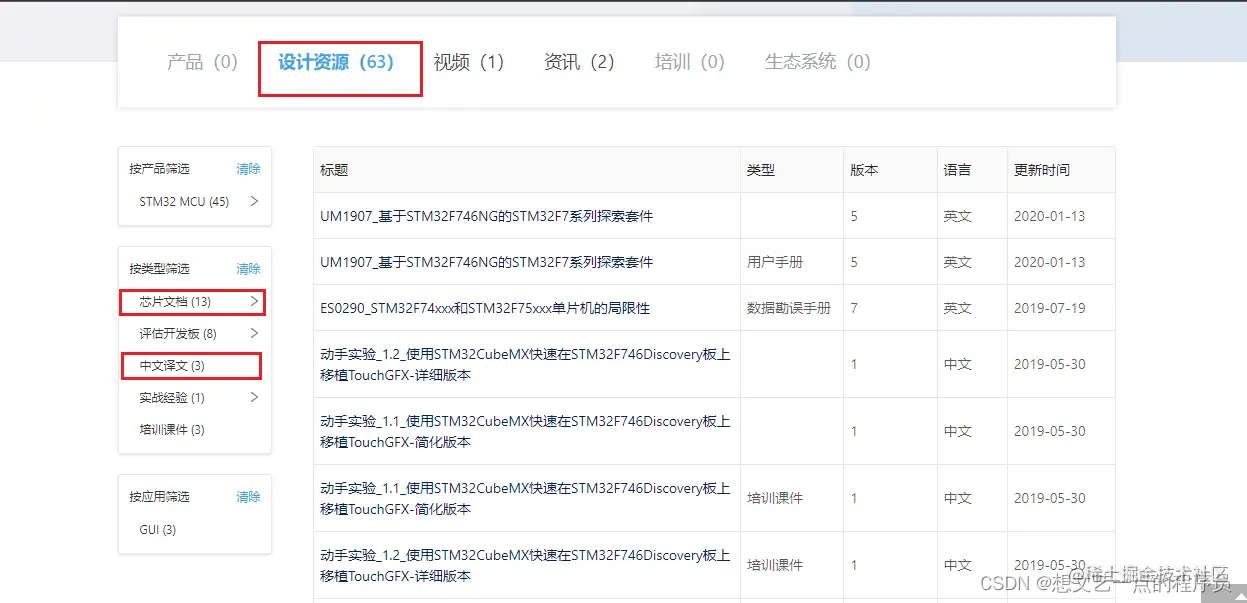Switch to the 产品 (0) tab
Viewport: 1247px width, 603px height.
[x=202, y=62]
